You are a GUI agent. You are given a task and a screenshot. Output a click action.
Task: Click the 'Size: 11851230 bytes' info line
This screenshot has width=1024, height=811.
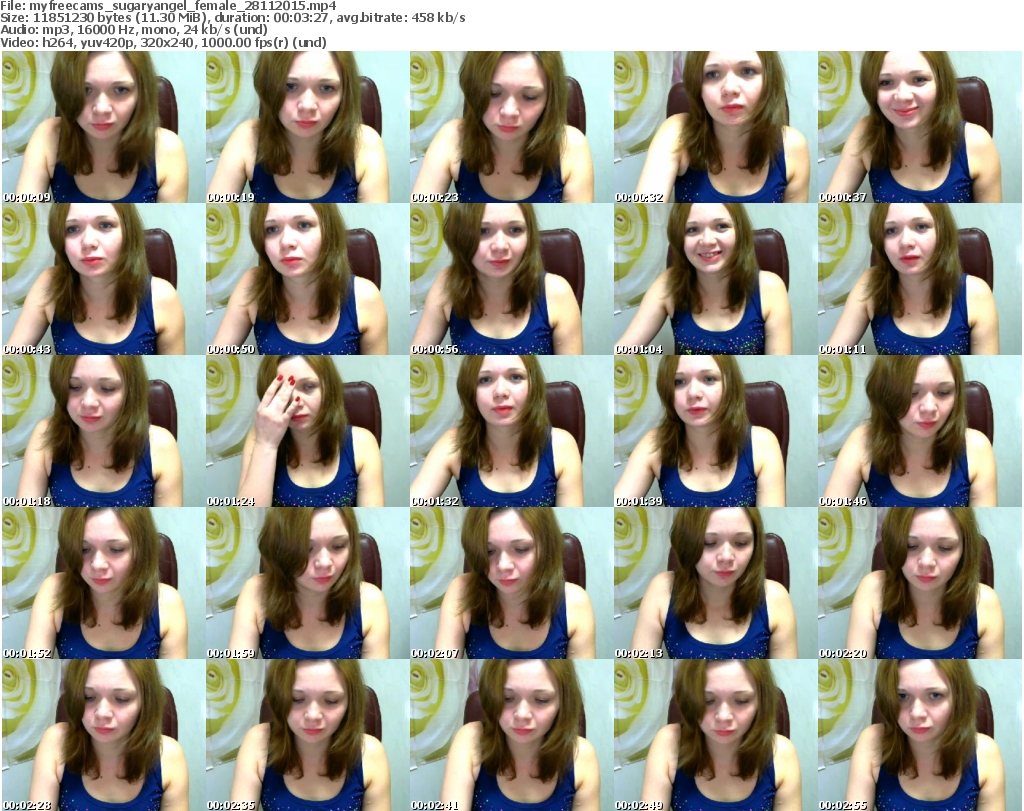[x=232, y=18]
